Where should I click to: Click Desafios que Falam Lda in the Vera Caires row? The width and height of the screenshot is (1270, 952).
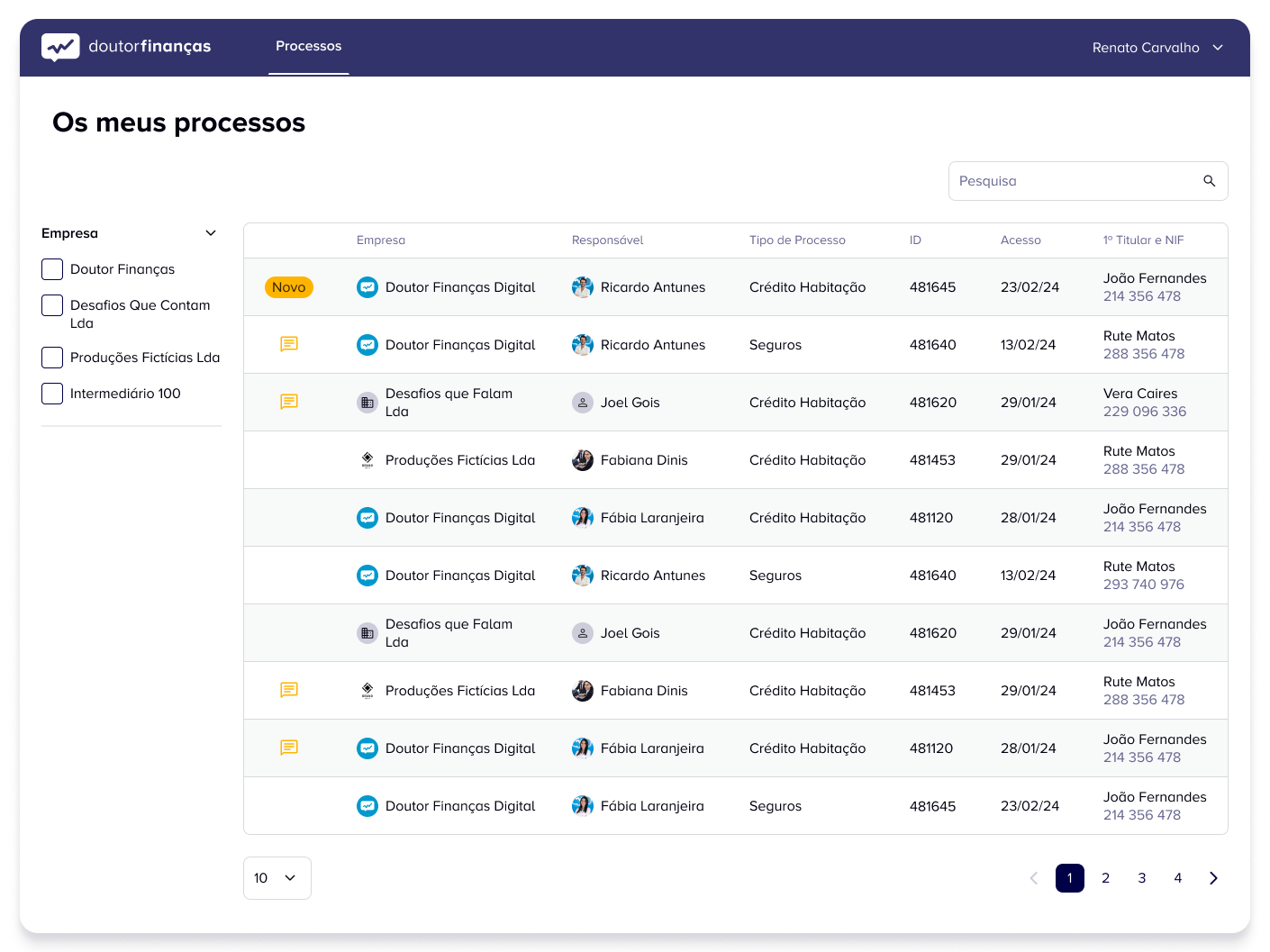[x=449, y=403]
